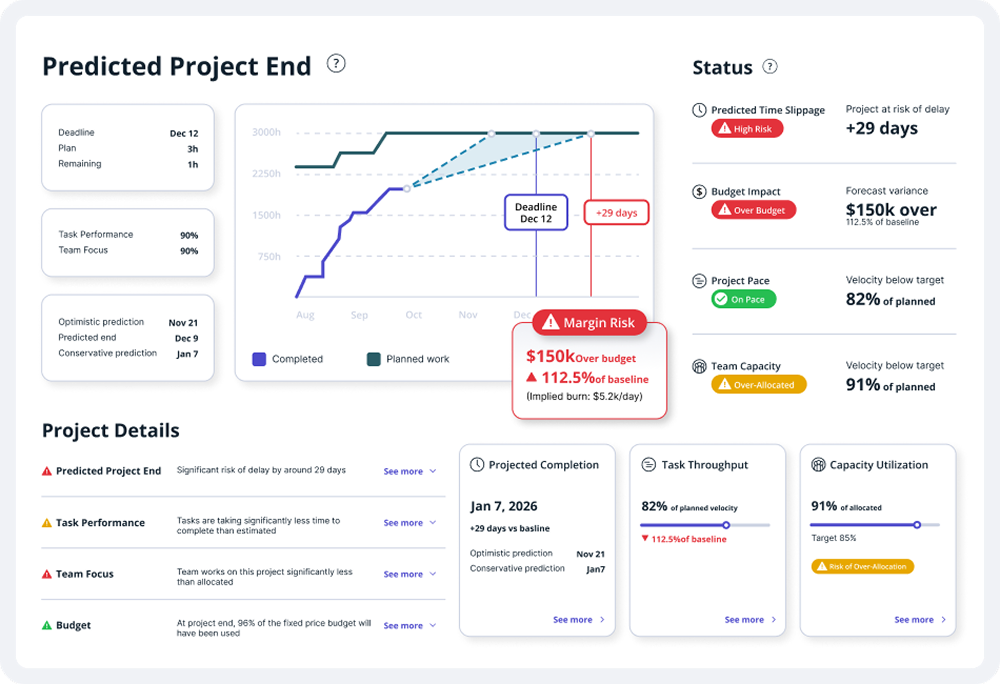Viewport: 1000px width, 684px height.
Task: Open help icon beside Predicted Project End
Action: (x=336, y=64)
